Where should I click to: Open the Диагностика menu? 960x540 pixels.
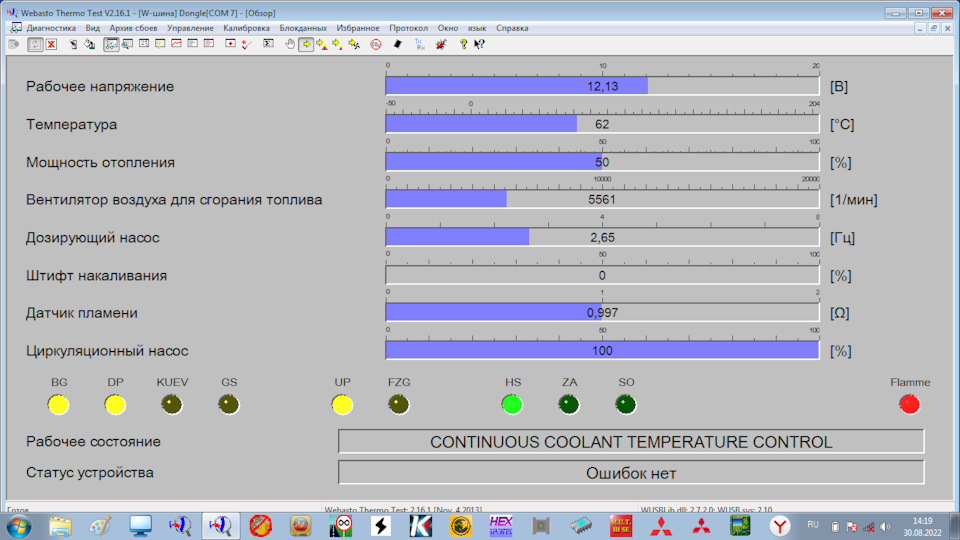tap(51, 28)
